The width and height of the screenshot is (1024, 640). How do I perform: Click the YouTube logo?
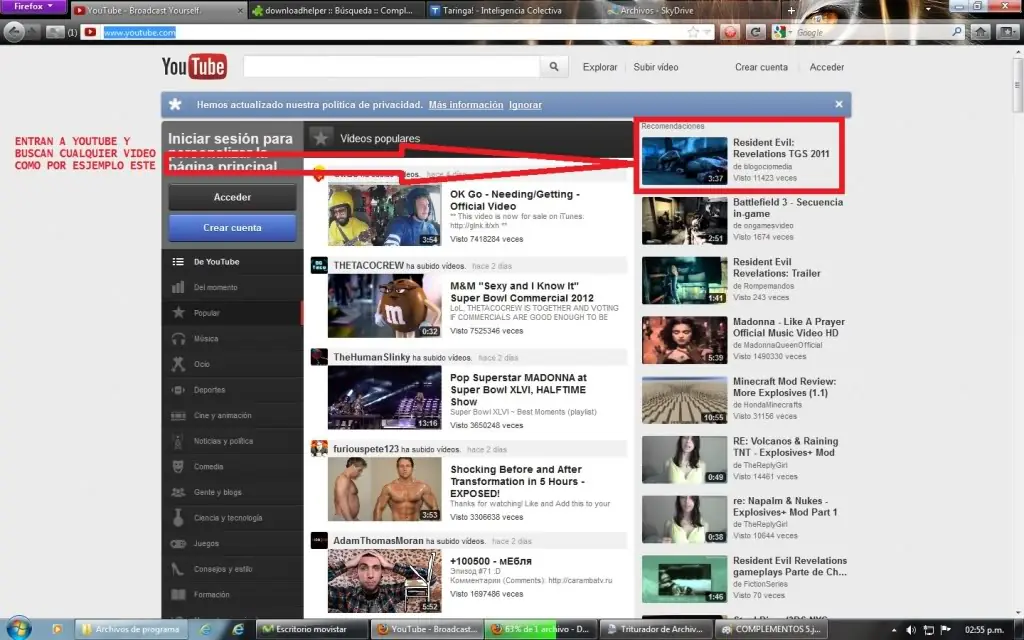194,67
